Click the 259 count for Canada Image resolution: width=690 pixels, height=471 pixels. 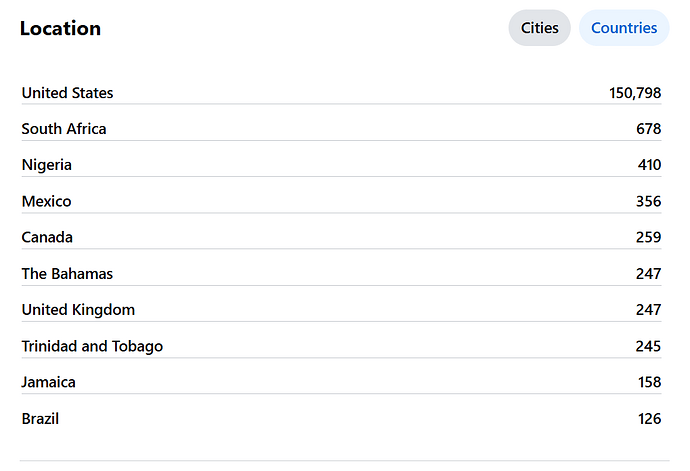(648, 237)
